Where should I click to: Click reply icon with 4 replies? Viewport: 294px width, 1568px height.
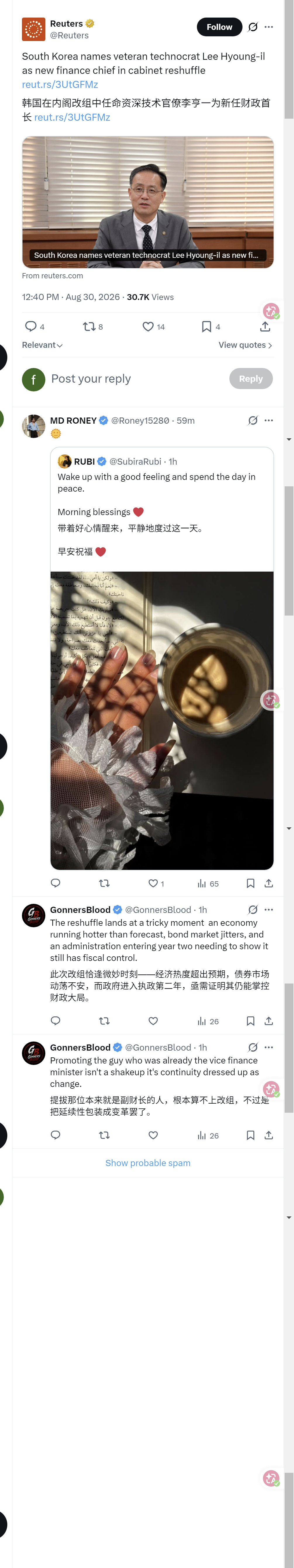[34, 327]
